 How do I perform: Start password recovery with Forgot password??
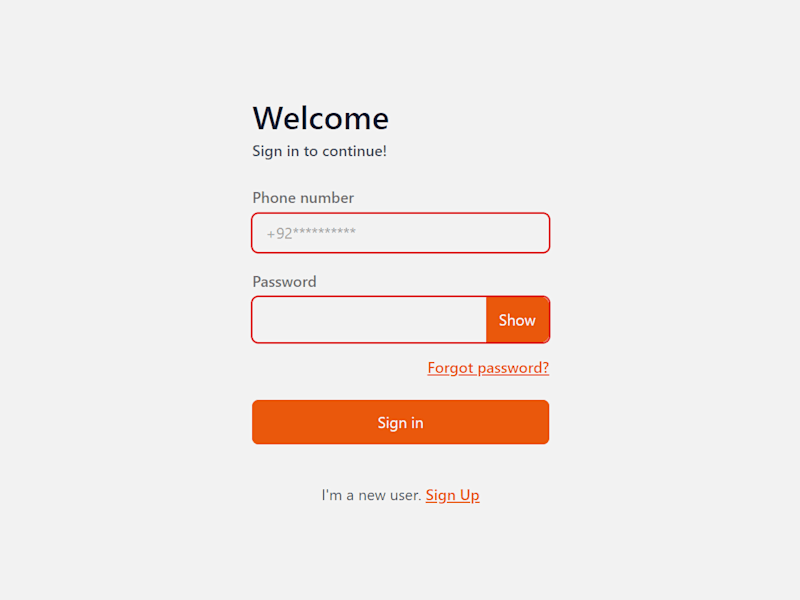tap(488, 368)
